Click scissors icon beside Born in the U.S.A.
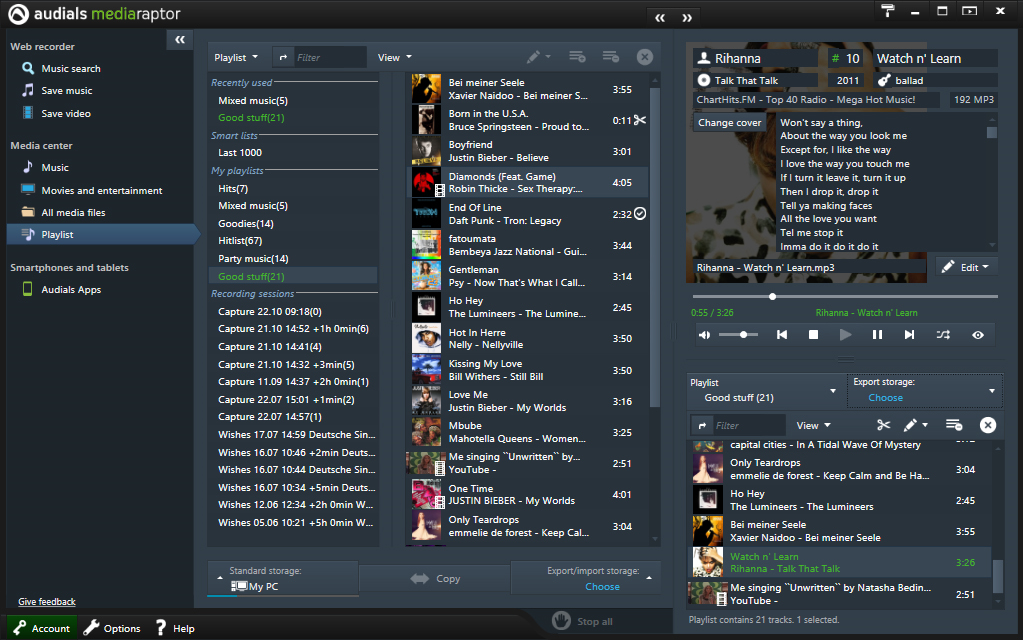This screenshot has height=640, width=1023. 640,121
